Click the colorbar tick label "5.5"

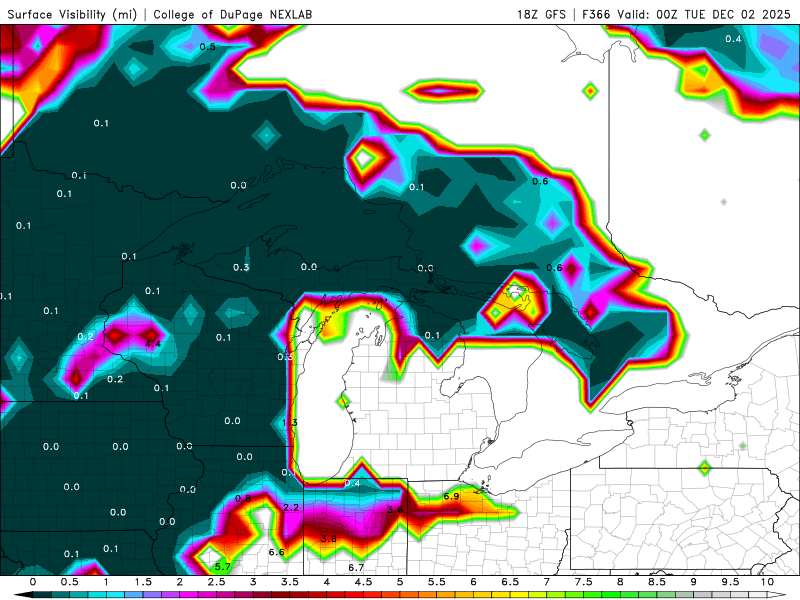point(437,582)
